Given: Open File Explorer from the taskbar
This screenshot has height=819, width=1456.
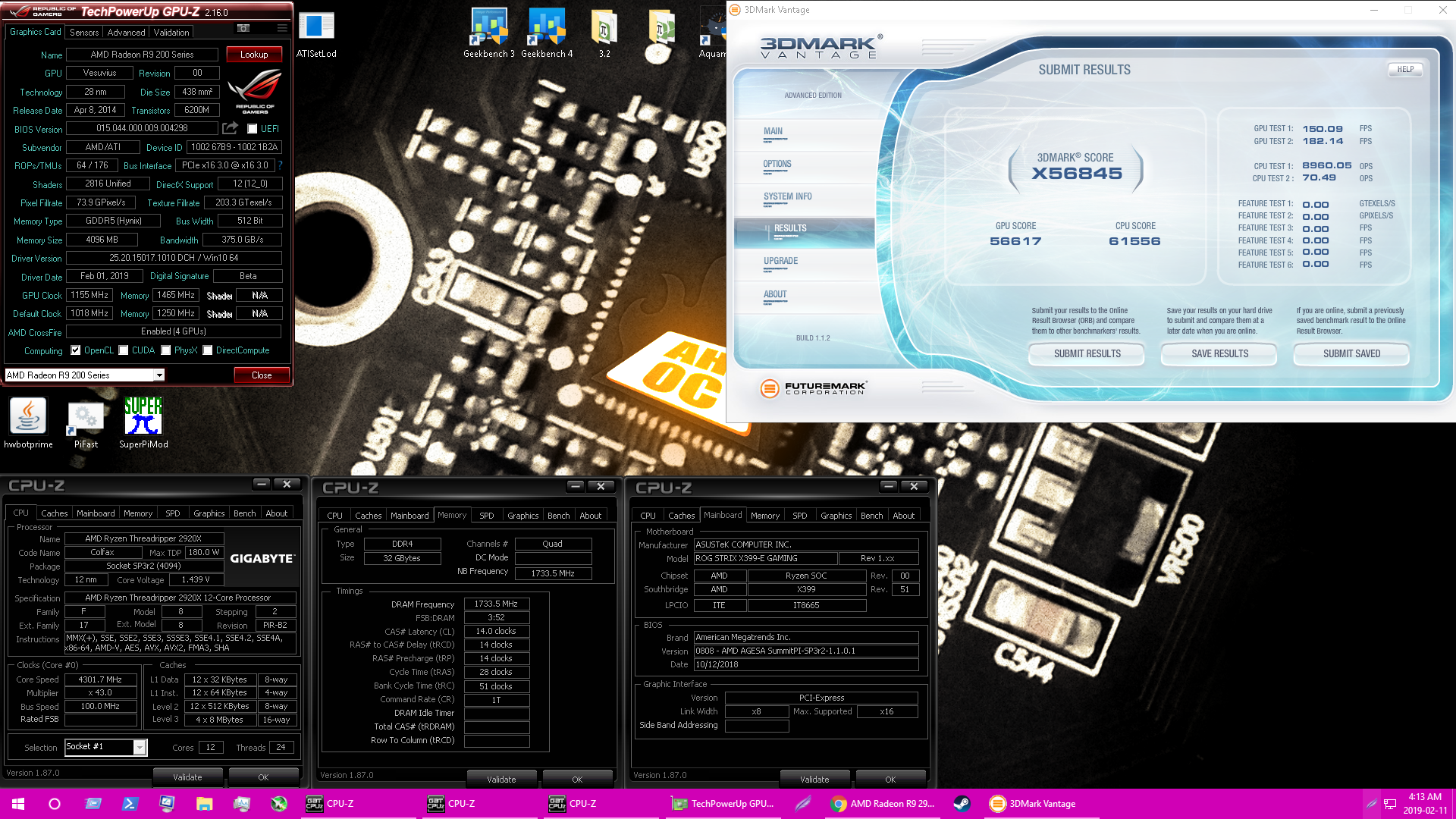Looking at the screenshot, I should tap(204, 804).
